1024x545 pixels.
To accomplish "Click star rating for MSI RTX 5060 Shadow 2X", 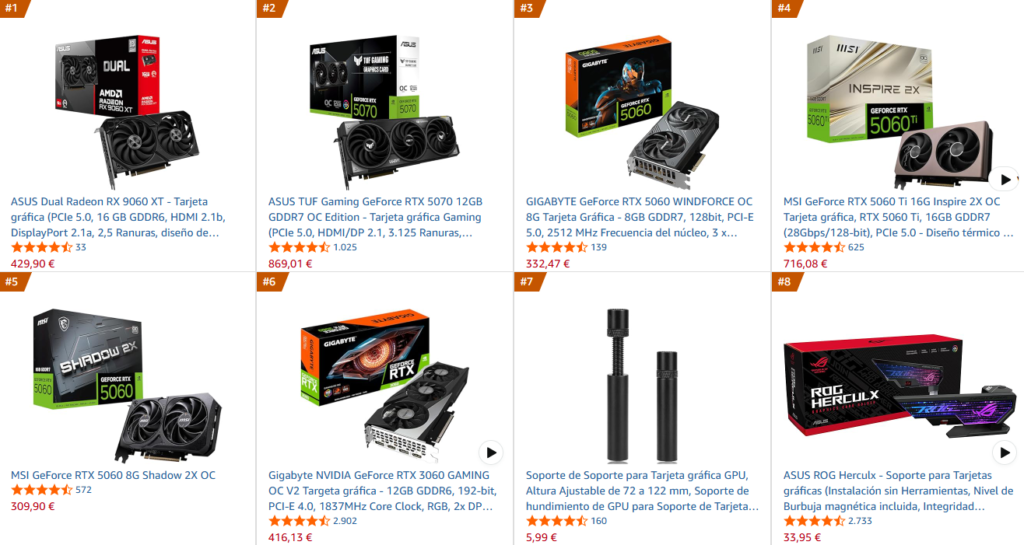I will 41,490.
